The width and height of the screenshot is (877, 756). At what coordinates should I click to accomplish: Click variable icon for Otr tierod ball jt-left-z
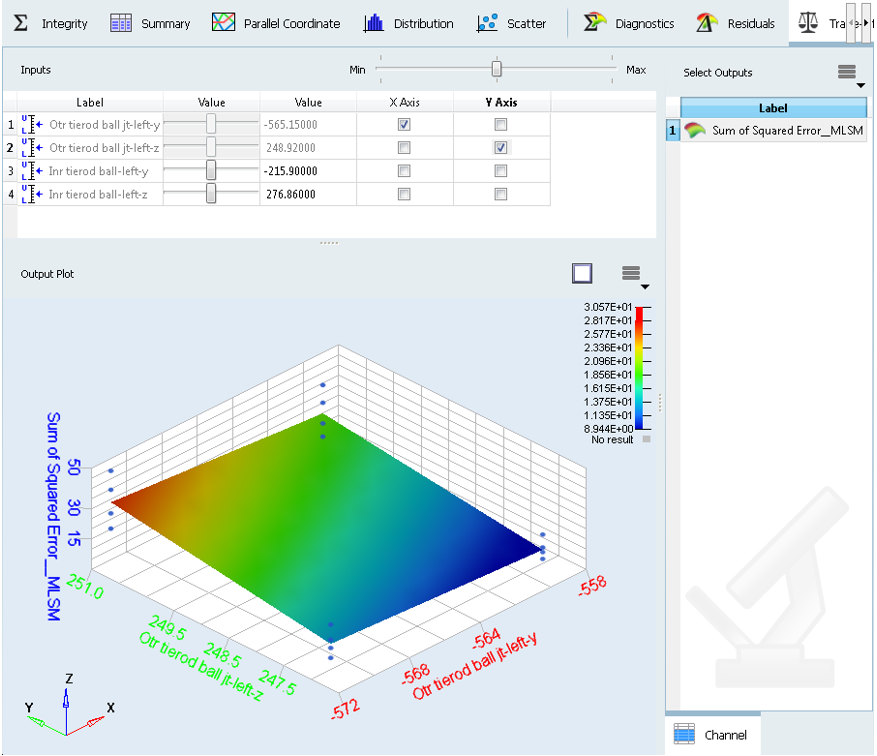32,148
